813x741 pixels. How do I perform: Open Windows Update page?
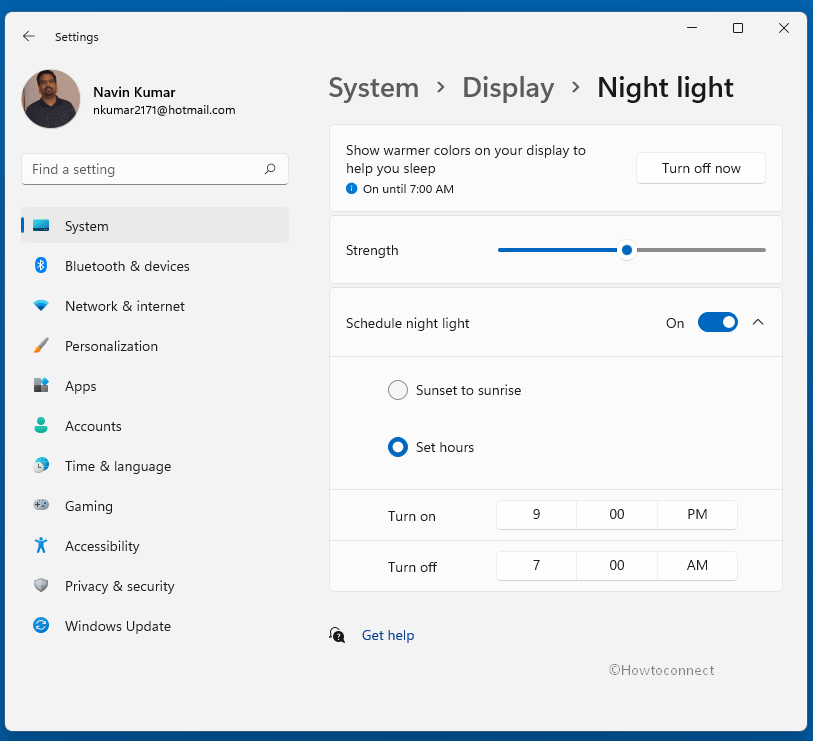[155, 625]
